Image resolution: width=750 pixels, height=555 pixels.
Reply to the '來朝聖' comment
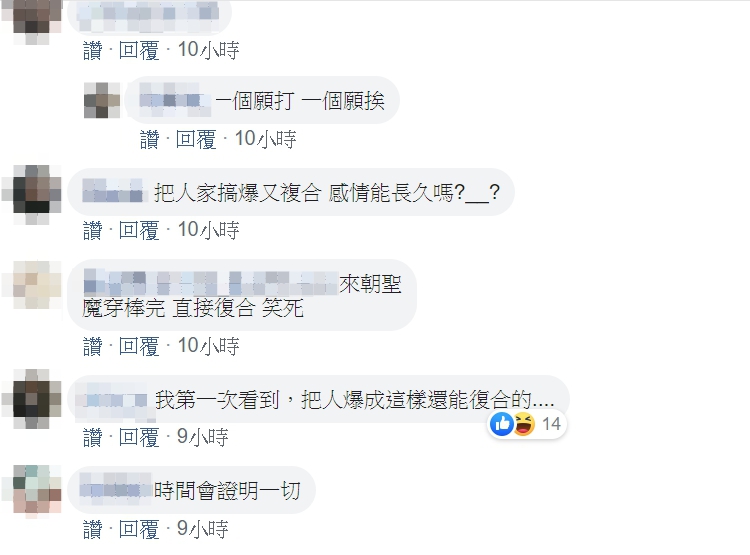pos(139,346)
